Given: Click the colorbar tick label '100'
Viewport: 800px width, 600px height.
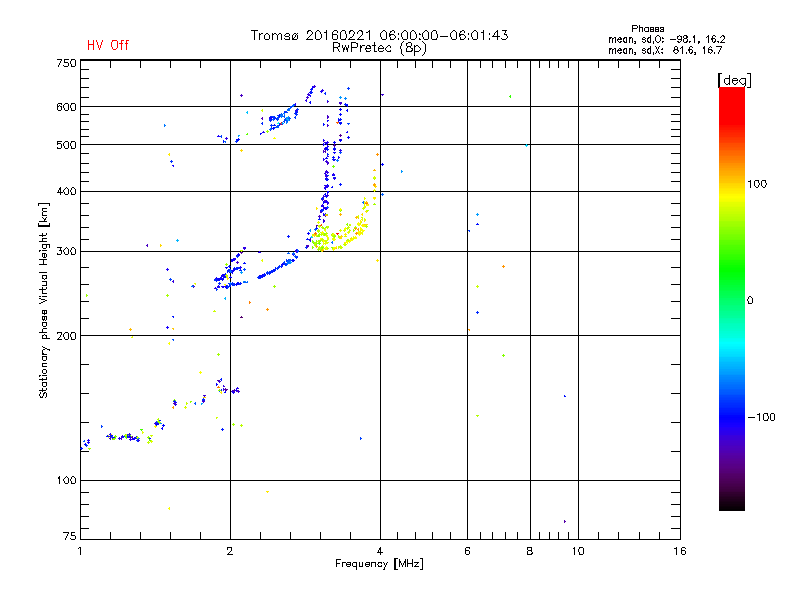Looking at the screenshot, I should point(757,184).
